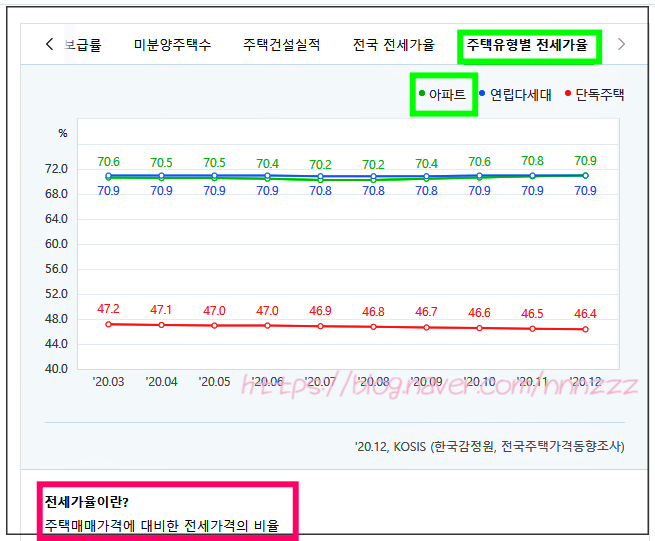The image size is (655, 541).
Task: Click x-axis label '20.04
Action: point(162,382)
